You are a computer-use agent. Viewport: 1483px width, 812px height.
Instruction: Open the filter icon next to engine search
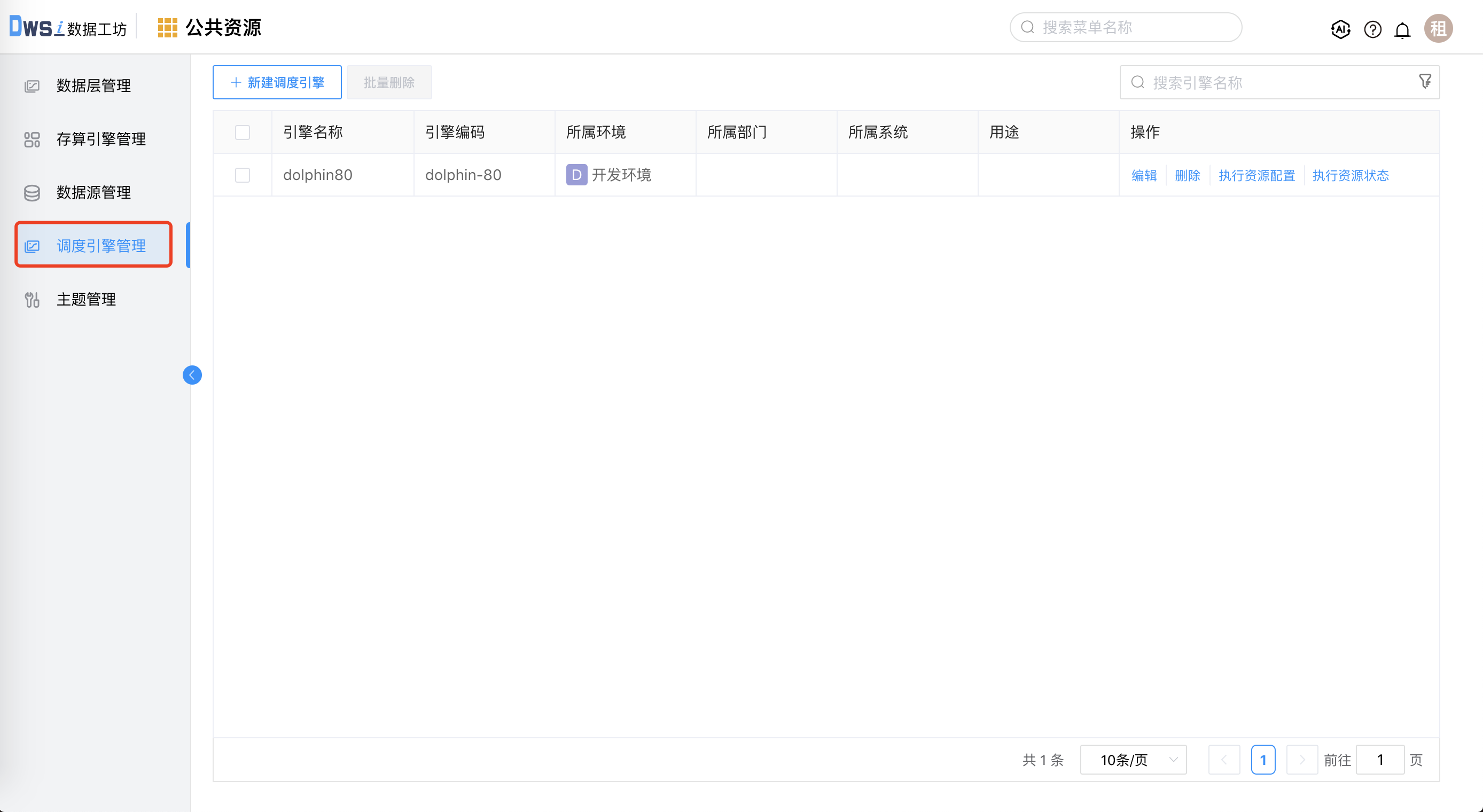[x=1425, y=81]
